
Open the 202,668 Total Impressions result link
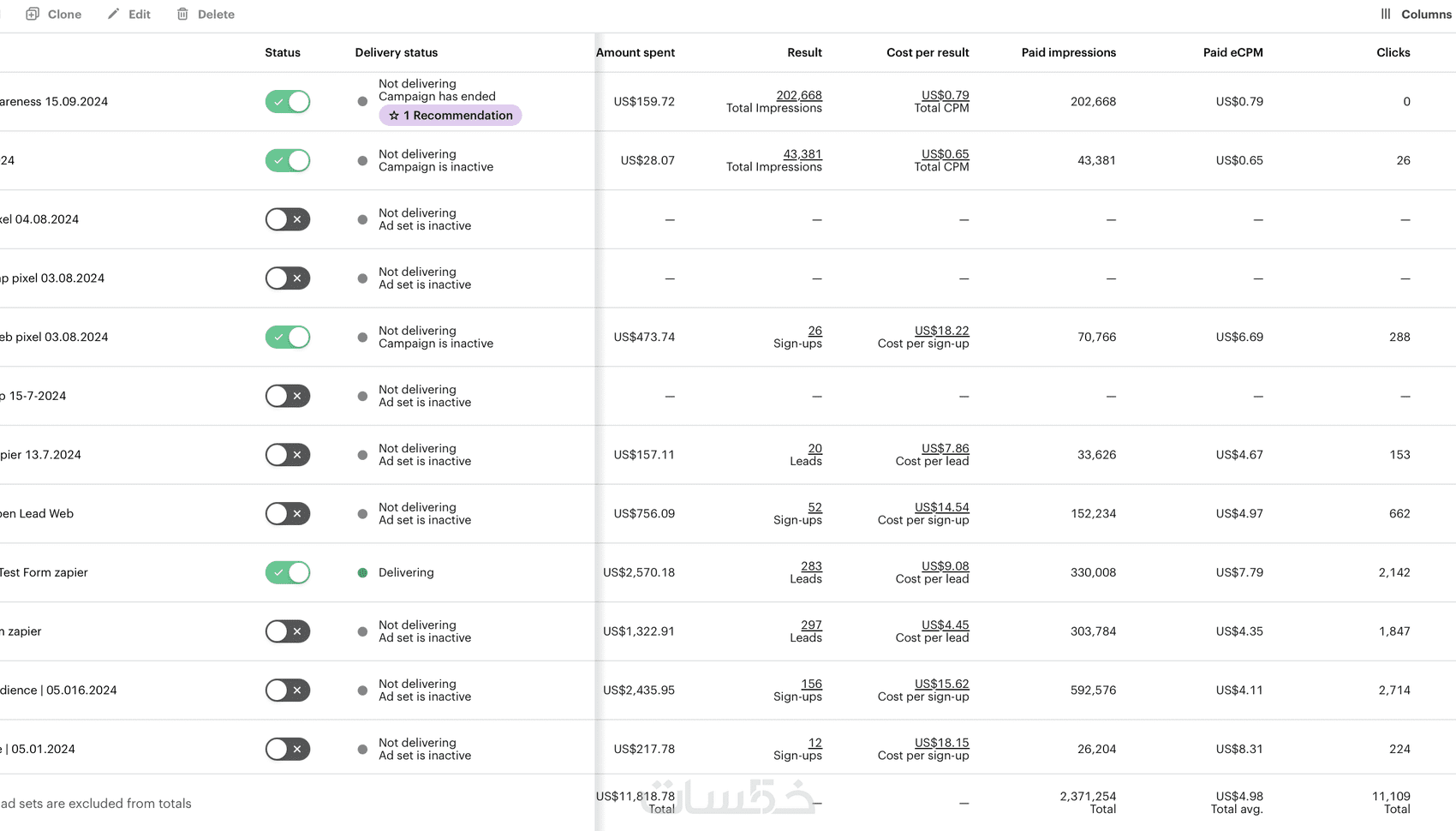[x=798, y=95]
